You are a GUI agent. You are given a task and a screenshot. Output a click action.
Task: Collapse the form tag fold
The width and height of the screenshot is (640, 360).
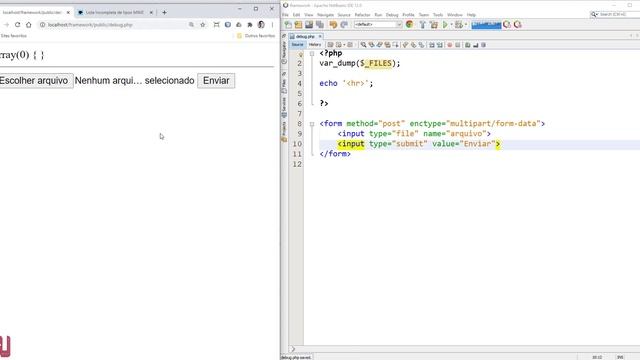tap(312, 124)
